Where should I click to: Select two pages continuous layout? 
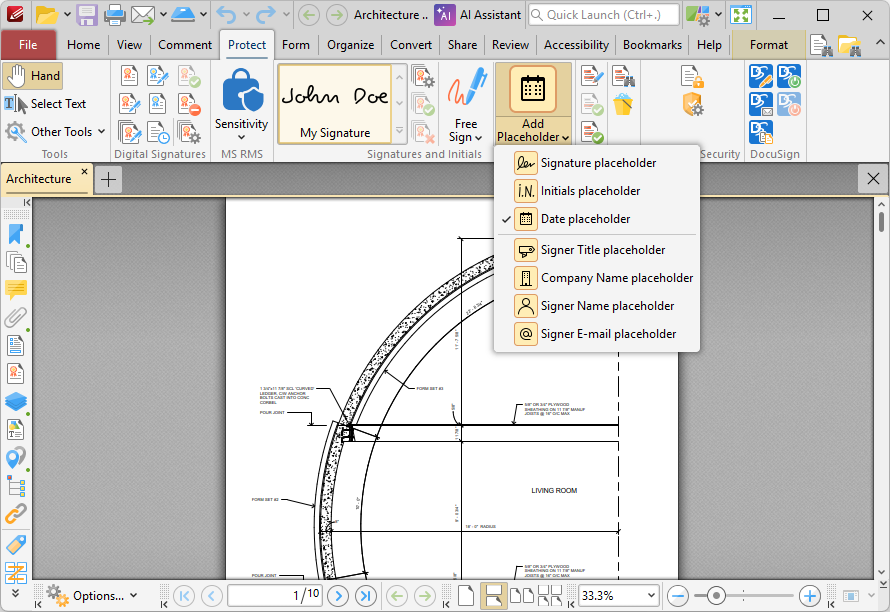[550, 596]
